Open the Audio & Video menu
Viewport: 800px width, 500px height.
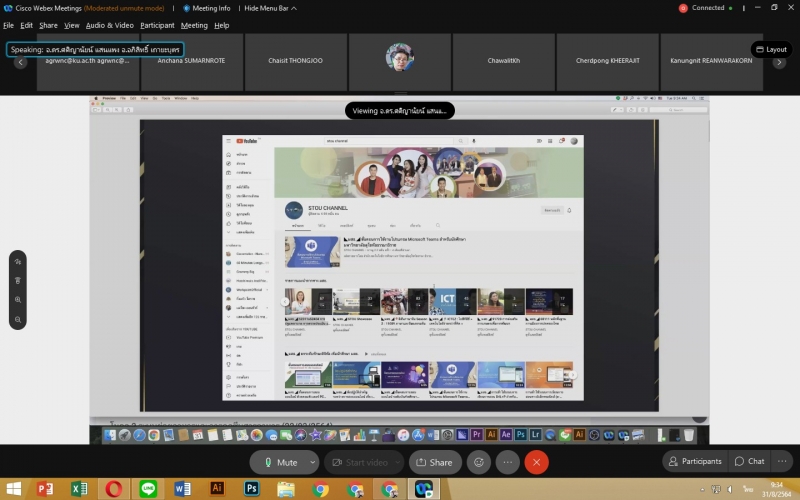click(x=109, y=25)
